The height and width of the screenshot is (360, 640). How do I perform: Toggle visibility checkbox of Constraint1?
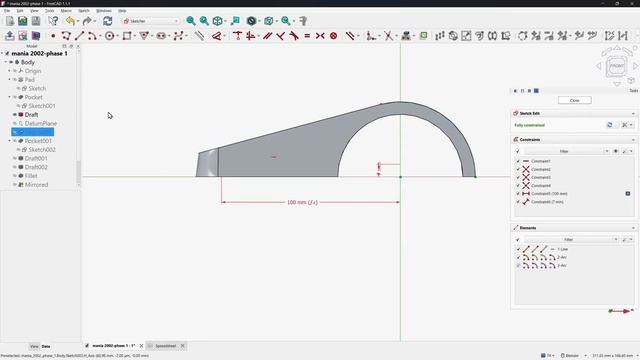tap(518, 161)
